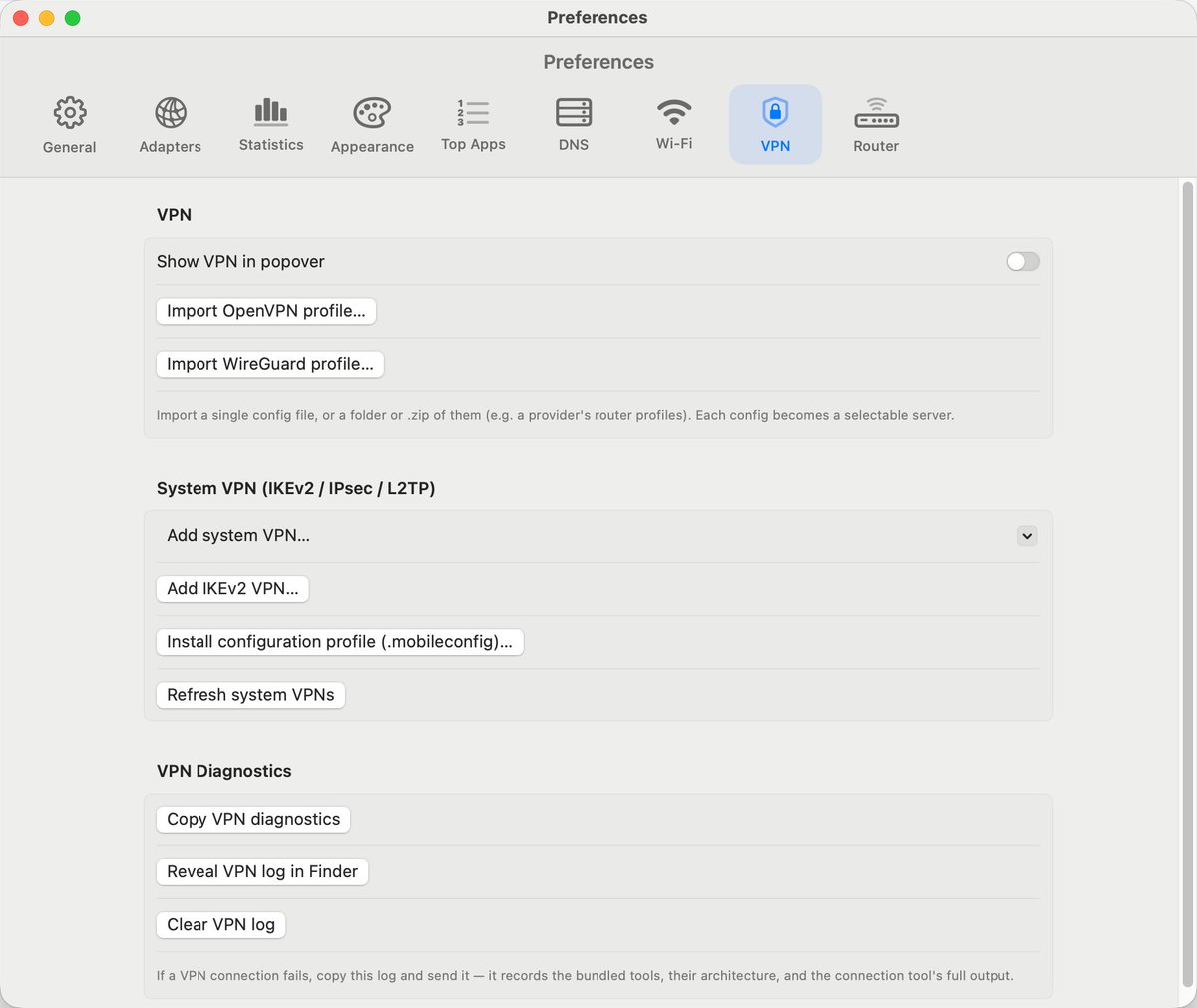This screenshot has width=1197, height=1008.
Task: Expand the Add system VPN dropdown
Action: 1027,536
